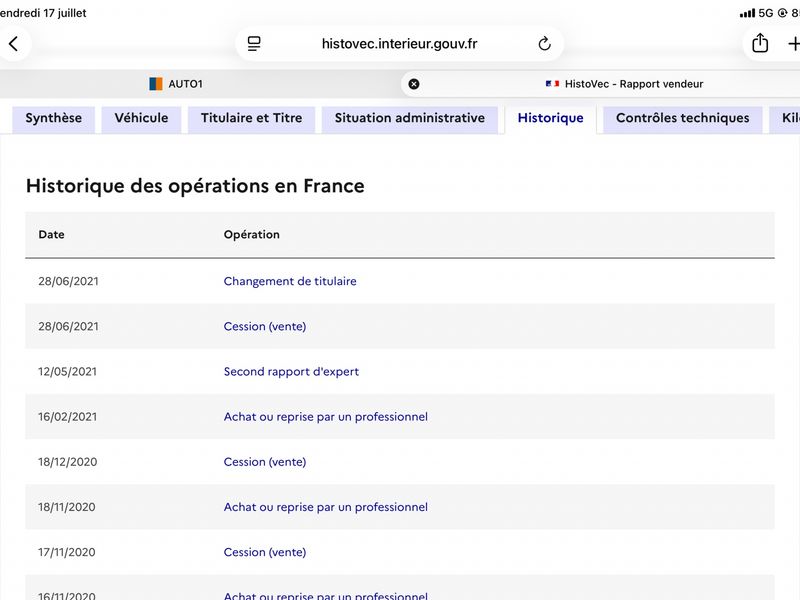The height and width of the screenshot is (600, 800).
Task: Tap the cellular signal bars icon
Action: coord(747,13)
